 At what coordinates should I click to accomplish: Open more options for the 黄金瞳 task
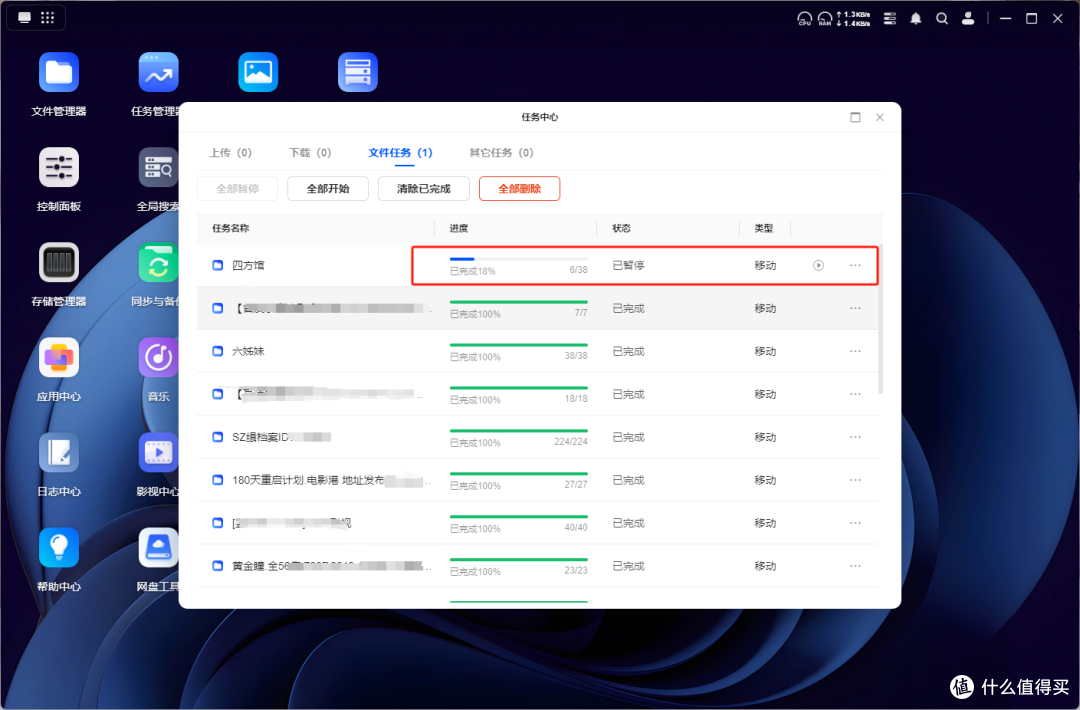[x=855, y=566]
